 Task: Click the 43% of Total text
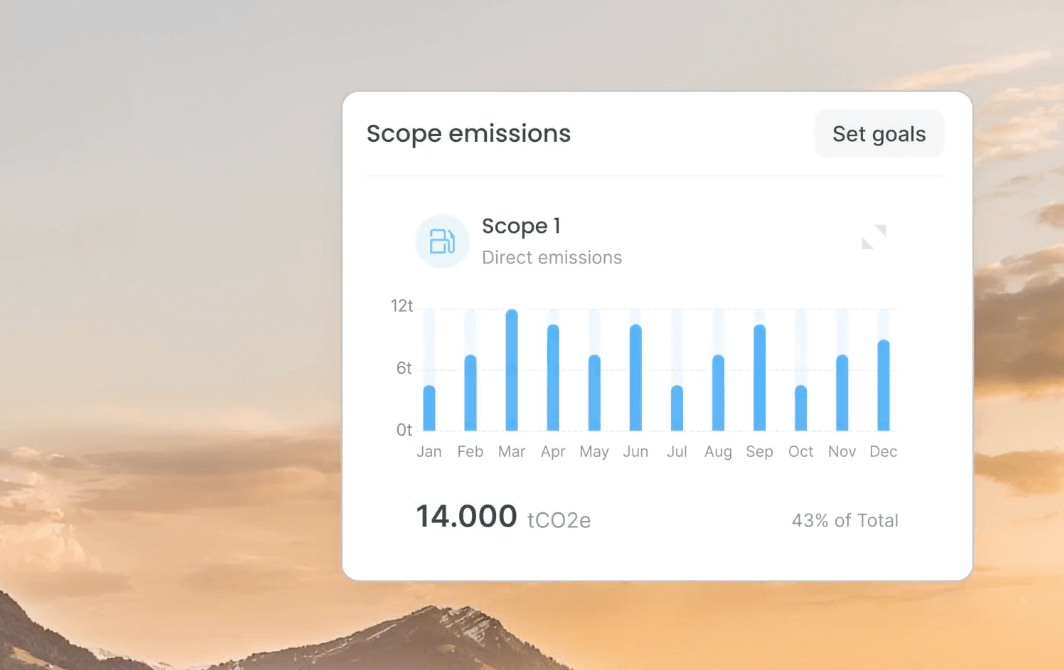(x=845, y=520)
